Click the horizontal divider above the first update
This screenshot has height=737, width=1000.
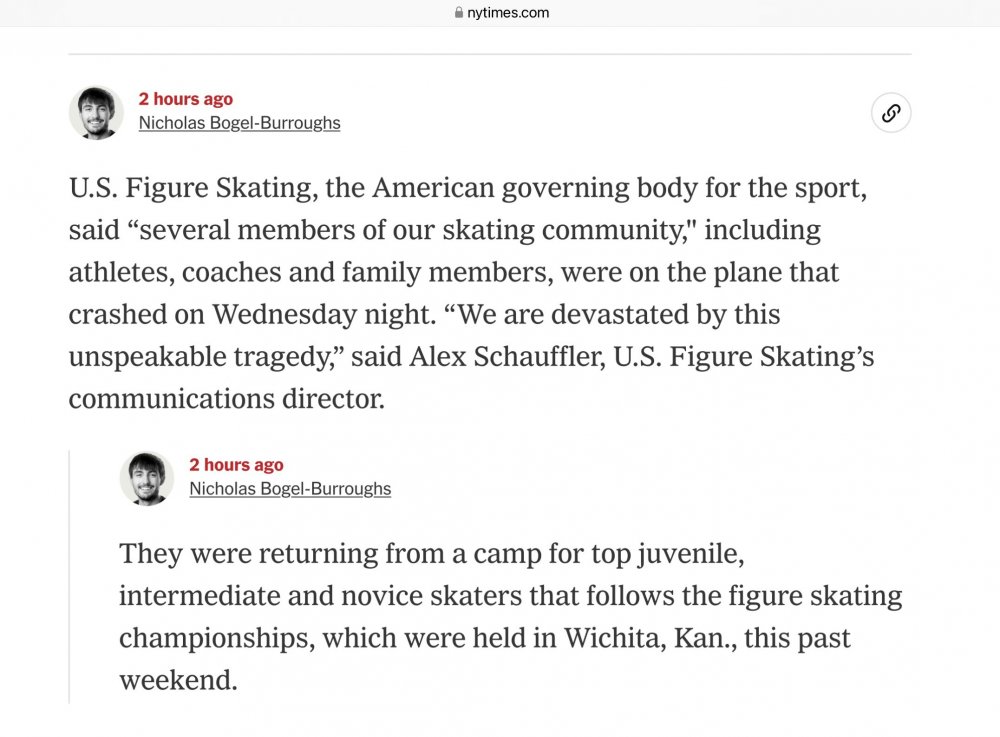click(x=490, y=54)
